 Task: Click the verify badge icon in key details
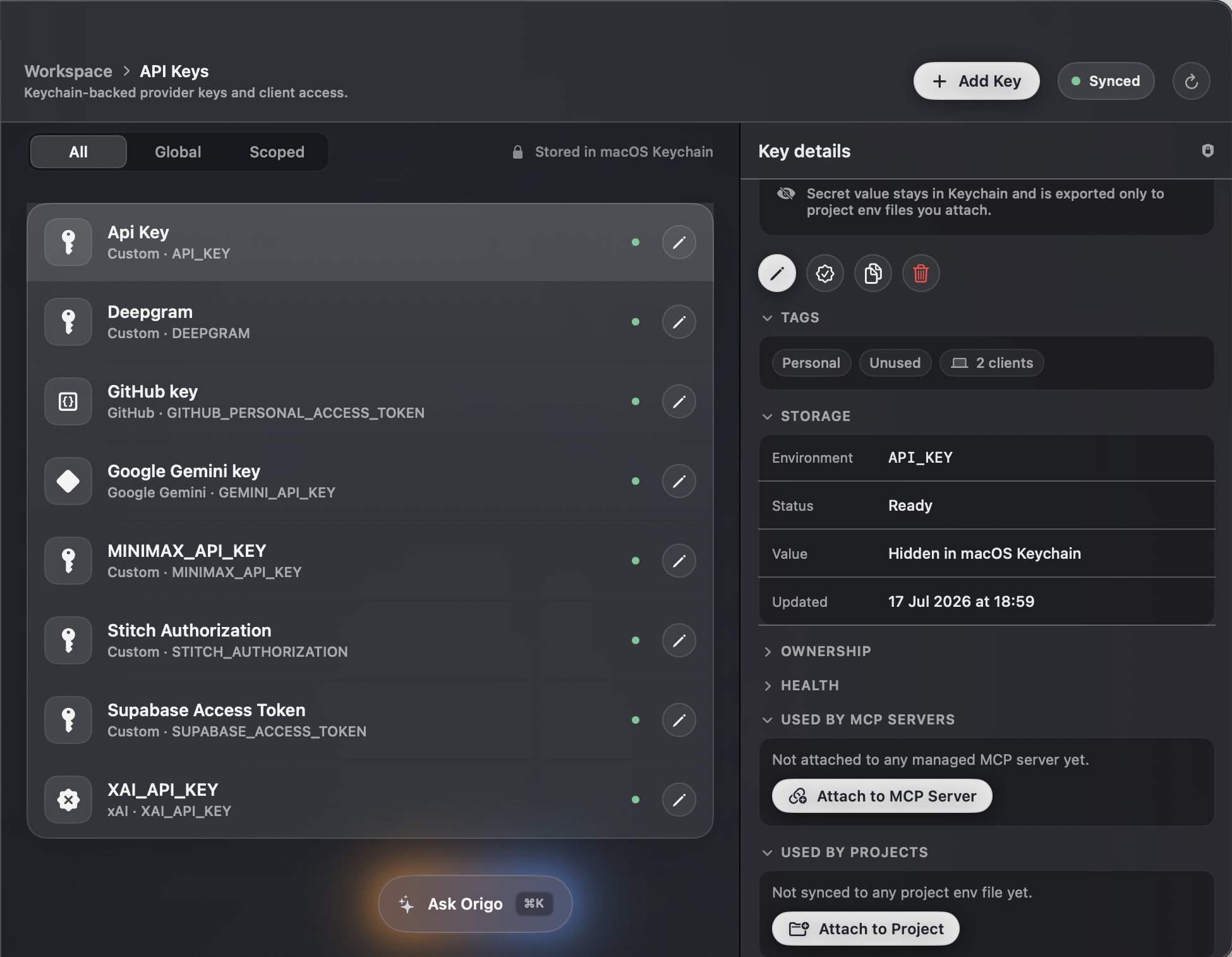click(824, 273)
